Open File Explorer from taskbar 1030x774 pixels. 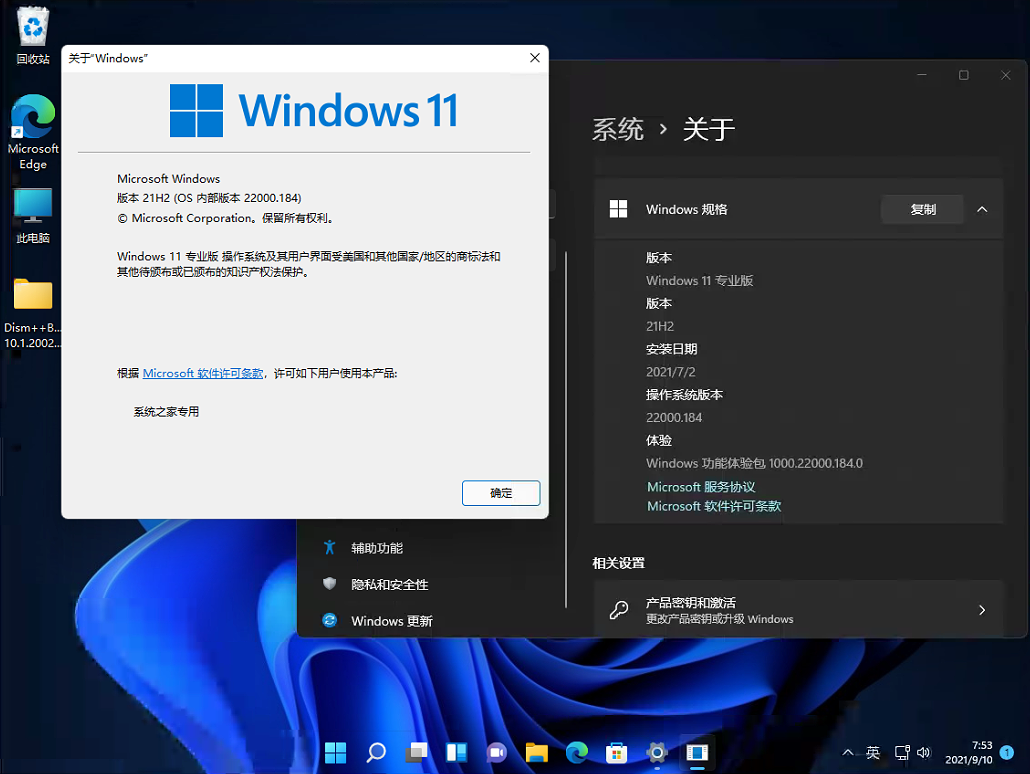coord(537,752)
